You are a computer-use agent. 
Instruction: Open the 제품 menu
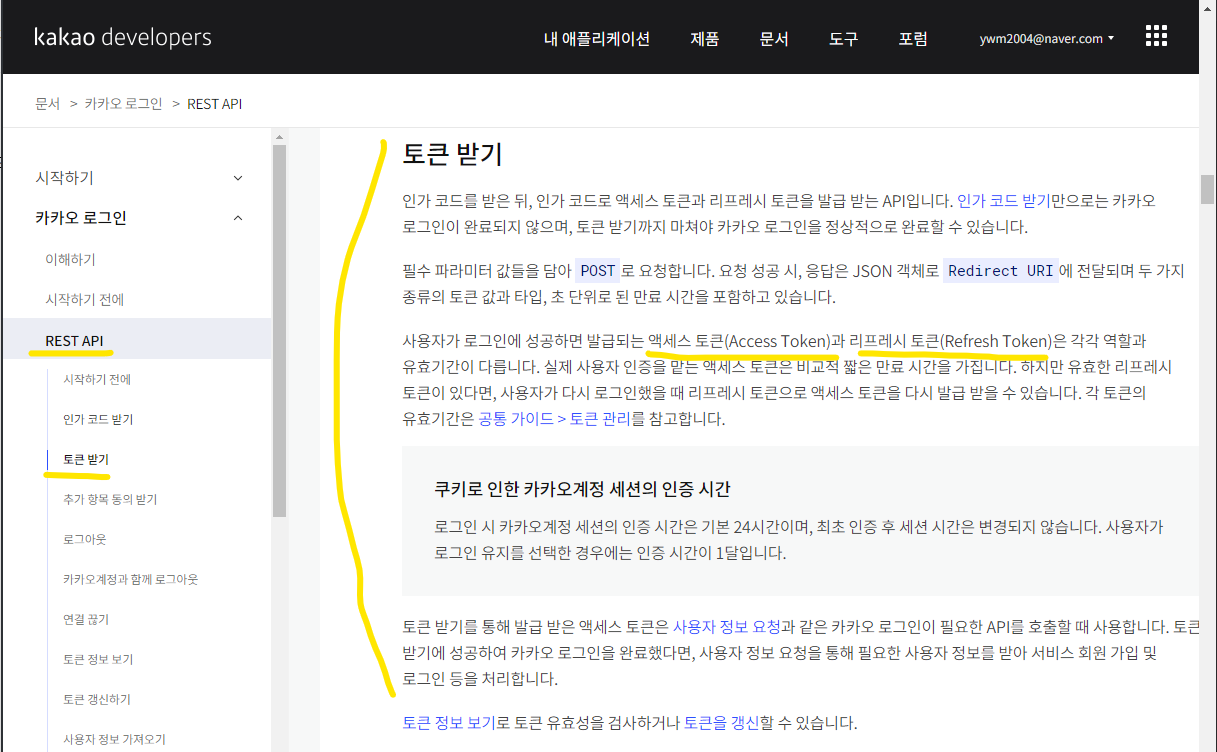704,39
